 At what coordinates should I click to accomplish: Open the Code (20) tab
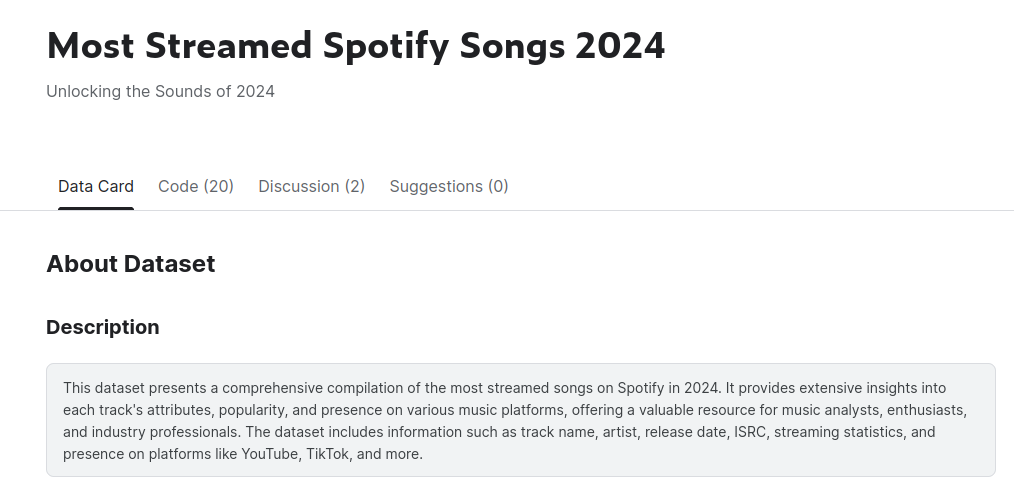[x=196, y=186]
